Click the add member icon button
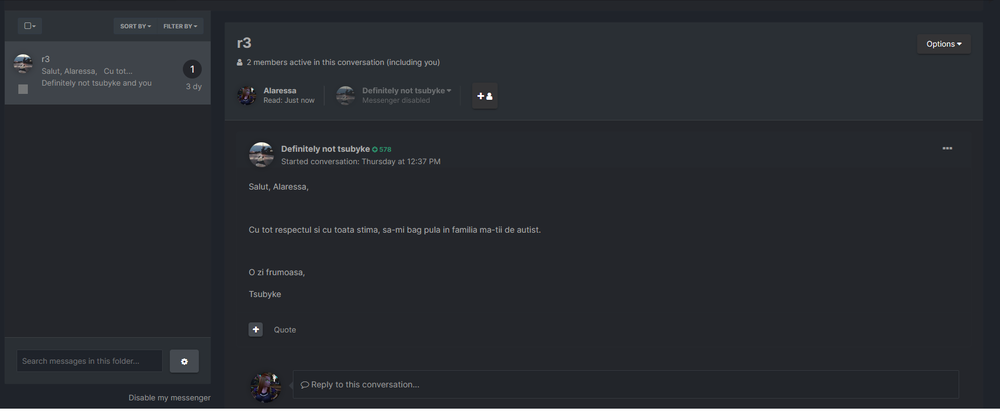Screen dimensions: 1000x411 click(x=485, y=96)
